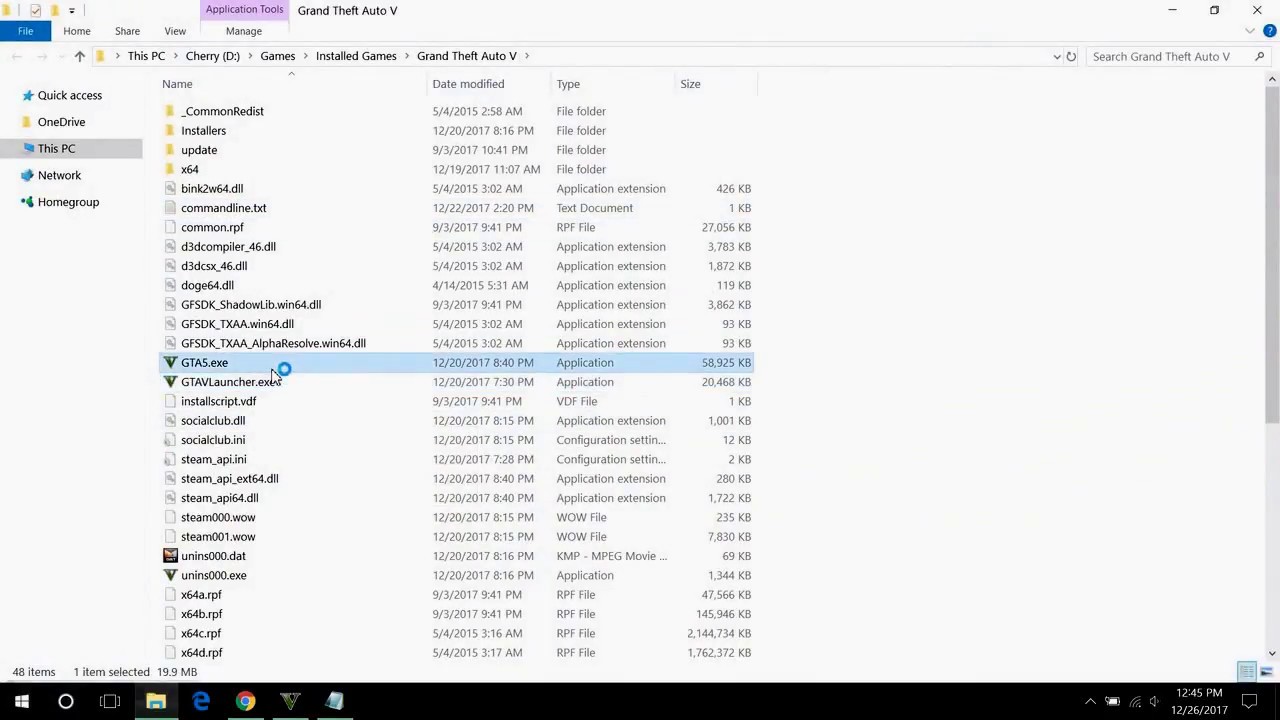This screenshot has width=1280, height=720.
Task: Click the bink2w64.dll file icon
Action: pyautogui.click(x=170, y=189)
